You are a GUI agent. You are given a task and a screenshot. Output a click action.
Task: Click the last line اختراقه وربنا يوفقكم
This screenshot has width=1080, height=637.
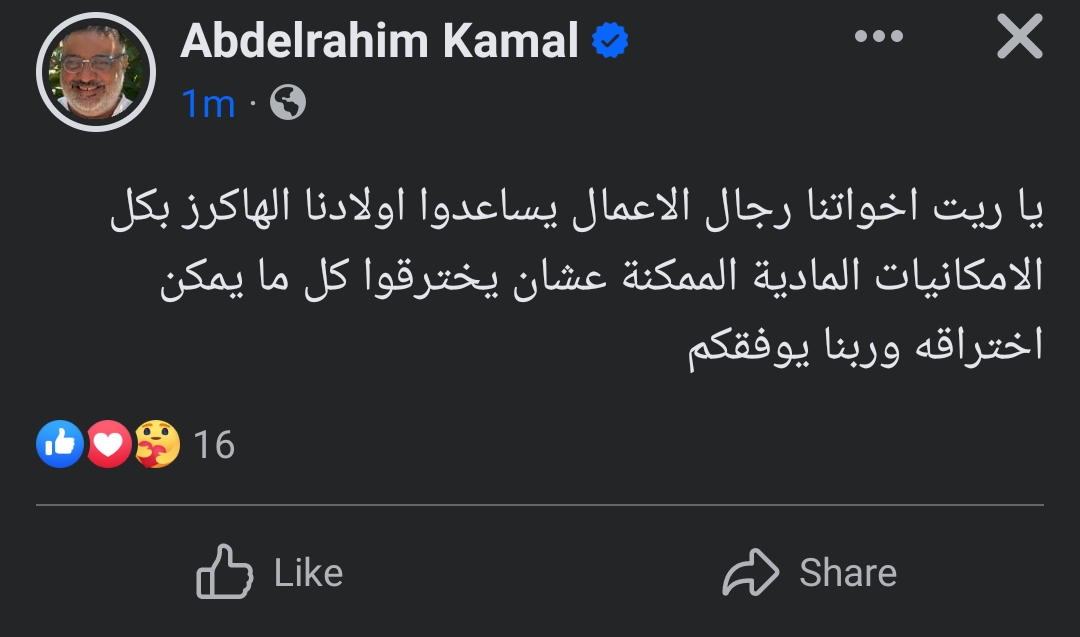point(864,344)
